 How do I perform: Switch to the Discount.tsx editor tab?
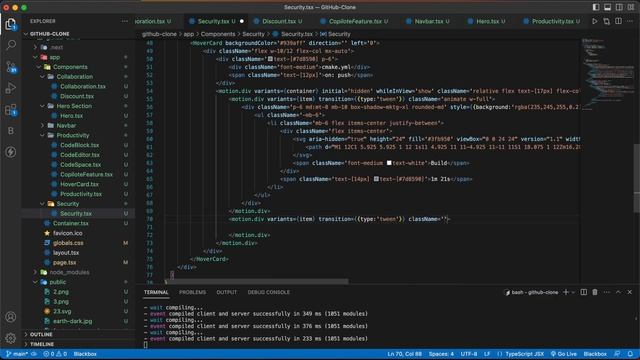click(282, 21)
